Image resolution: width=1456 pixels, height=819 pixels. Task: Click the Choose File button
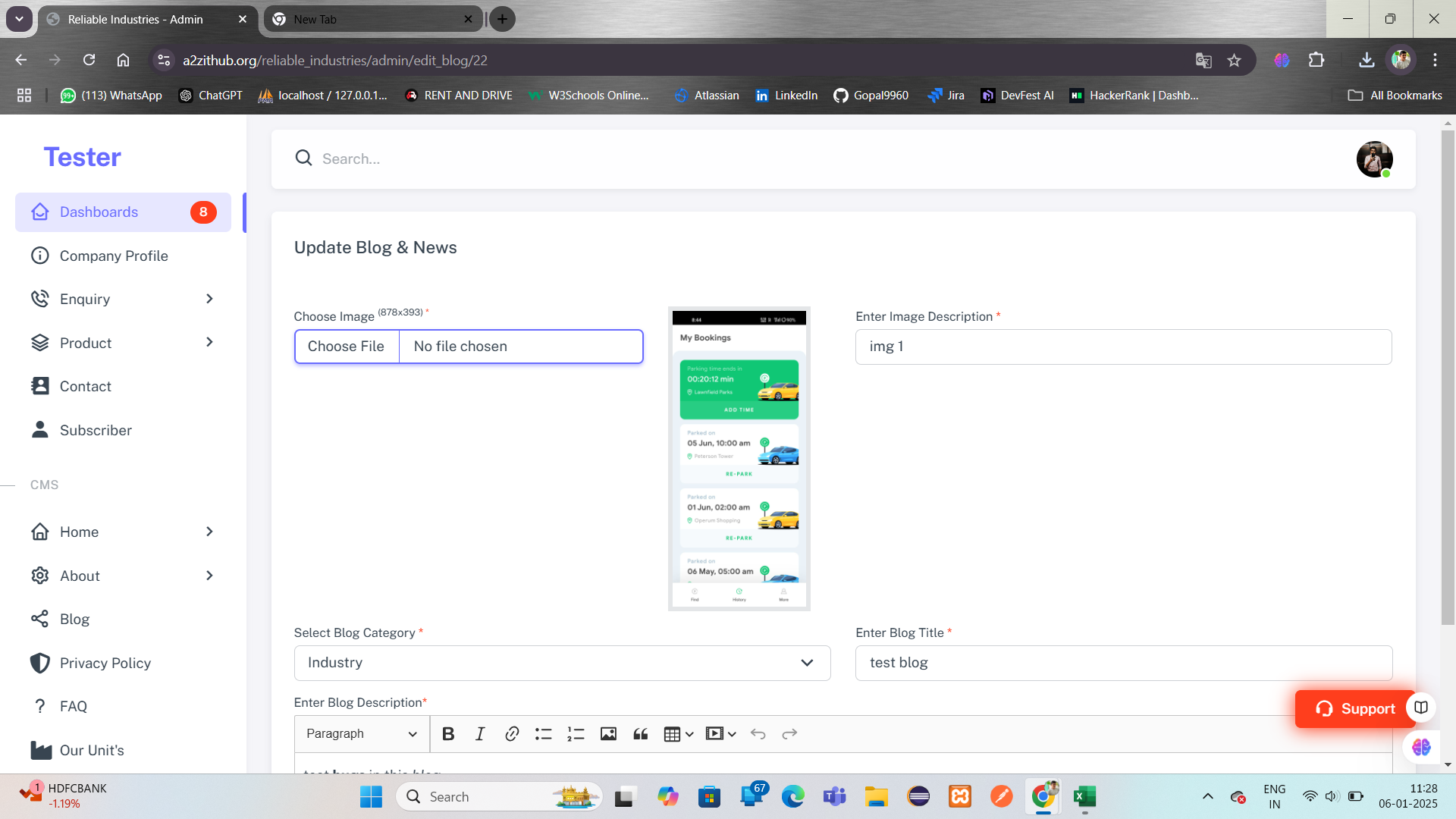[x=346, y=347]
